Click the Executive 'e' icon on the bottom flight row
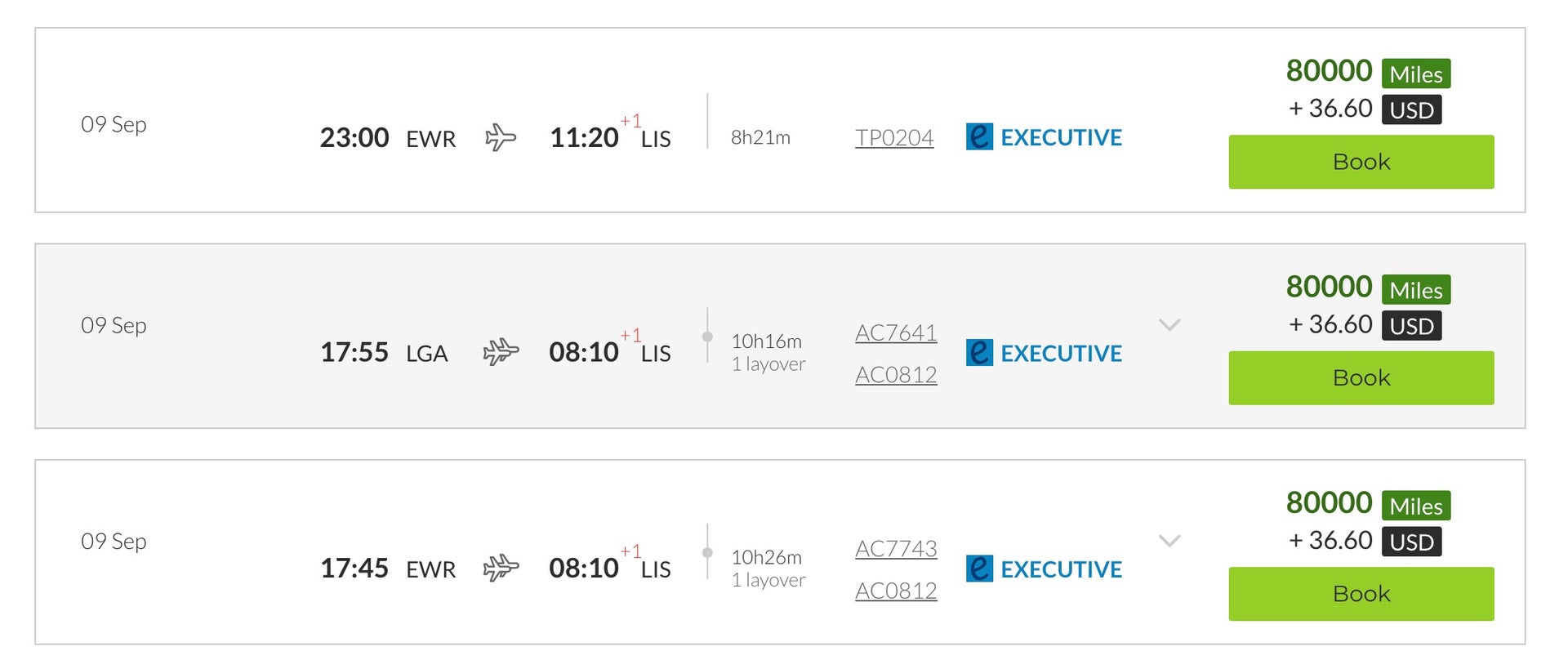 [978, 568]
